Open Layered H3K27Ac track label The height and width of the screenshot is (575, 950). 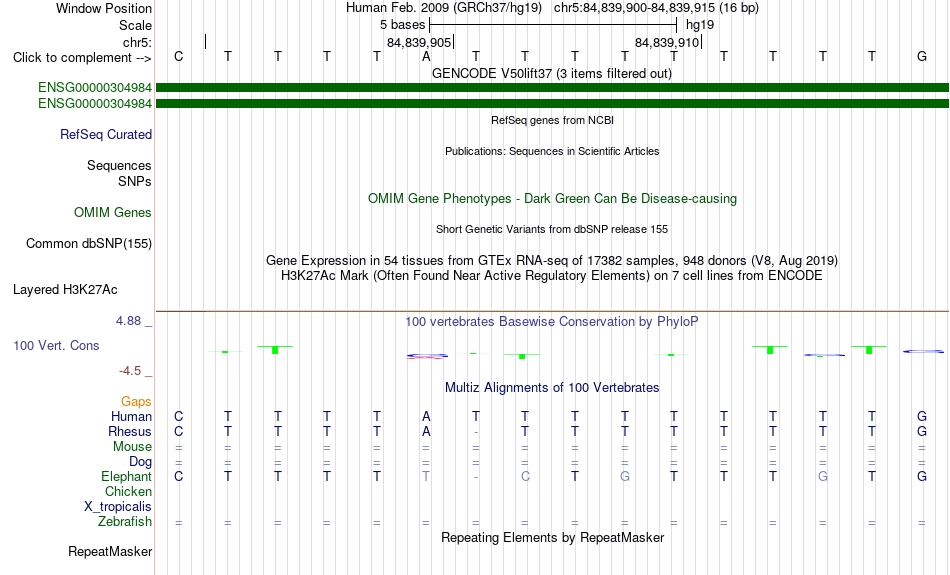tap(65, 290)
